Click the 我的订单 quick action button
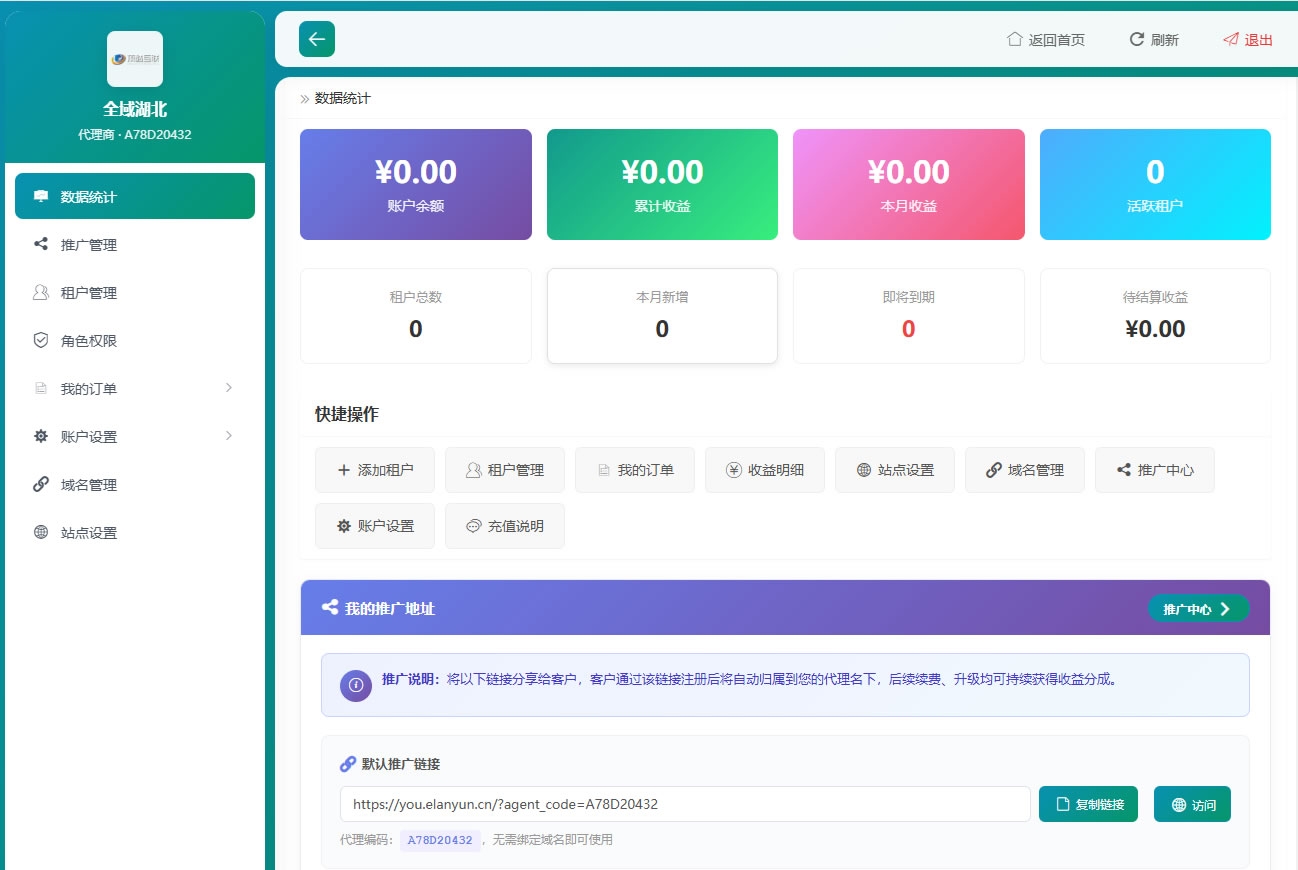 (x=635, y=470)
